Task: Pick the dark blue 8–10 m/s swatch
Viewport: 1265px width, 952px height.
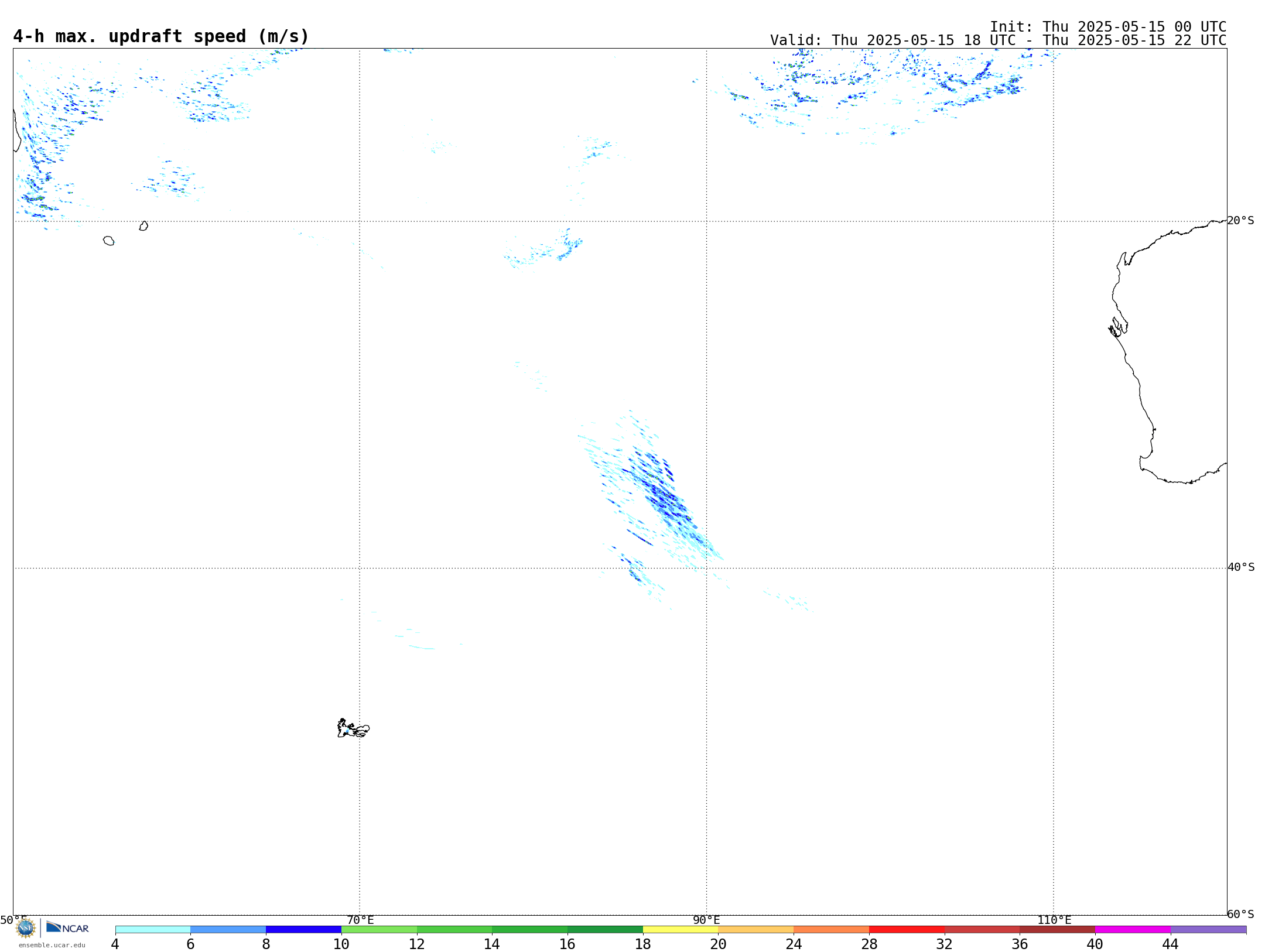Action: click(303, 930)
